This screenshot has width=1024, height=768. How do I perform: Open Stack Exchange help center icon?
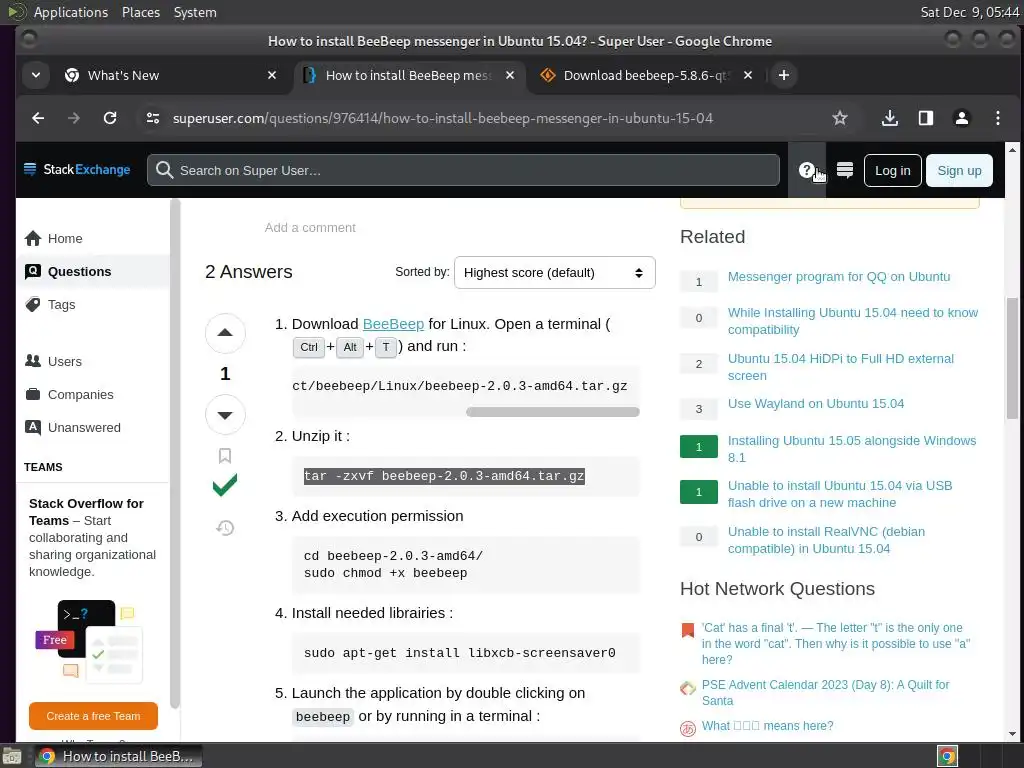click(807, 170)
